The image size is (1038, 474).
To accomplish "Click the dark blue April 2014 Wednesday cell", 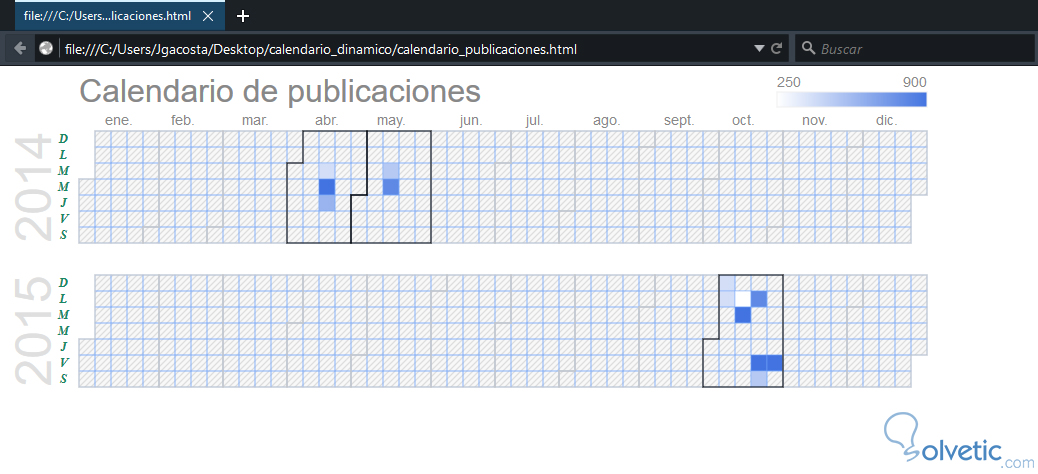I will tap(327, 187).
